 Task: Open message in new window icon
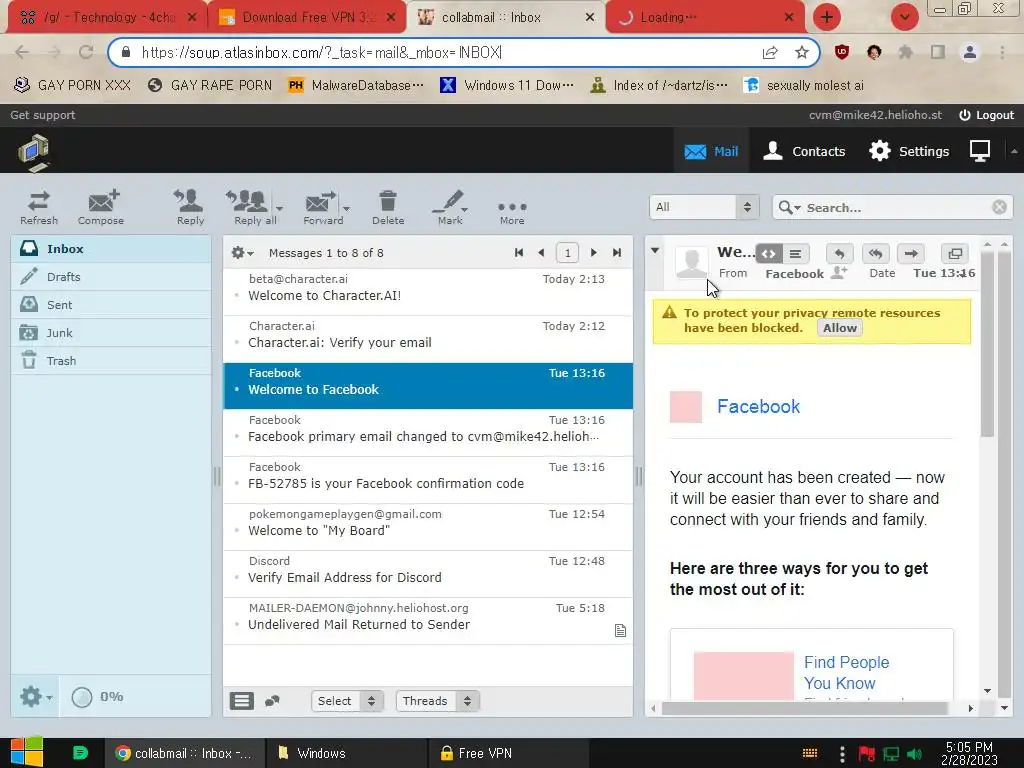pos(955,253)
